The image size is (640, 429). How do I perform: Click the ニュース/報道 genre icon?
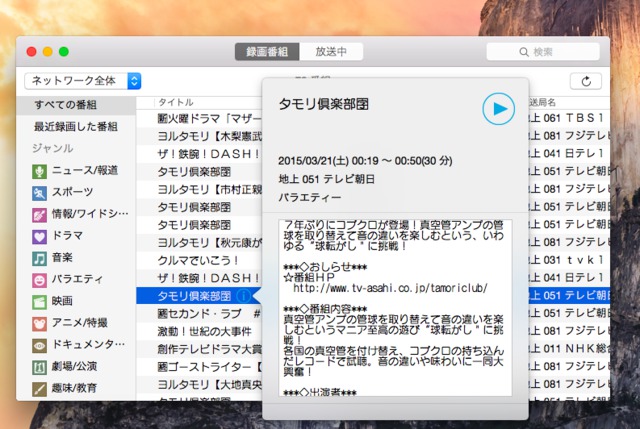point(39,170)
